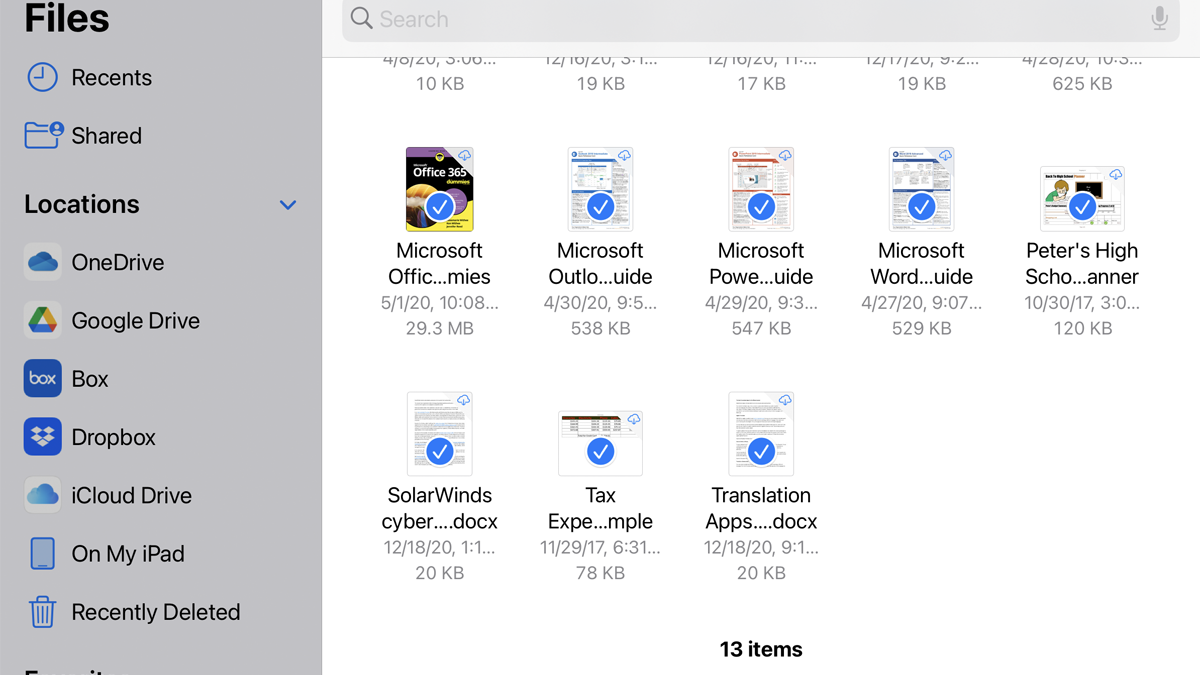The height and width of the screenshot is (675, 1200).
Task: Tap the SolarWinds cyber docx filename
Action: [439, 508]
